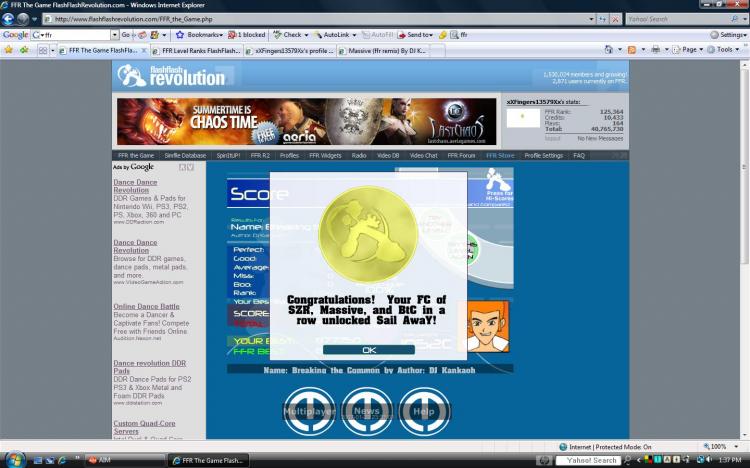
Task: Refresh the page using the refresh icon
Action: [603, 19]
